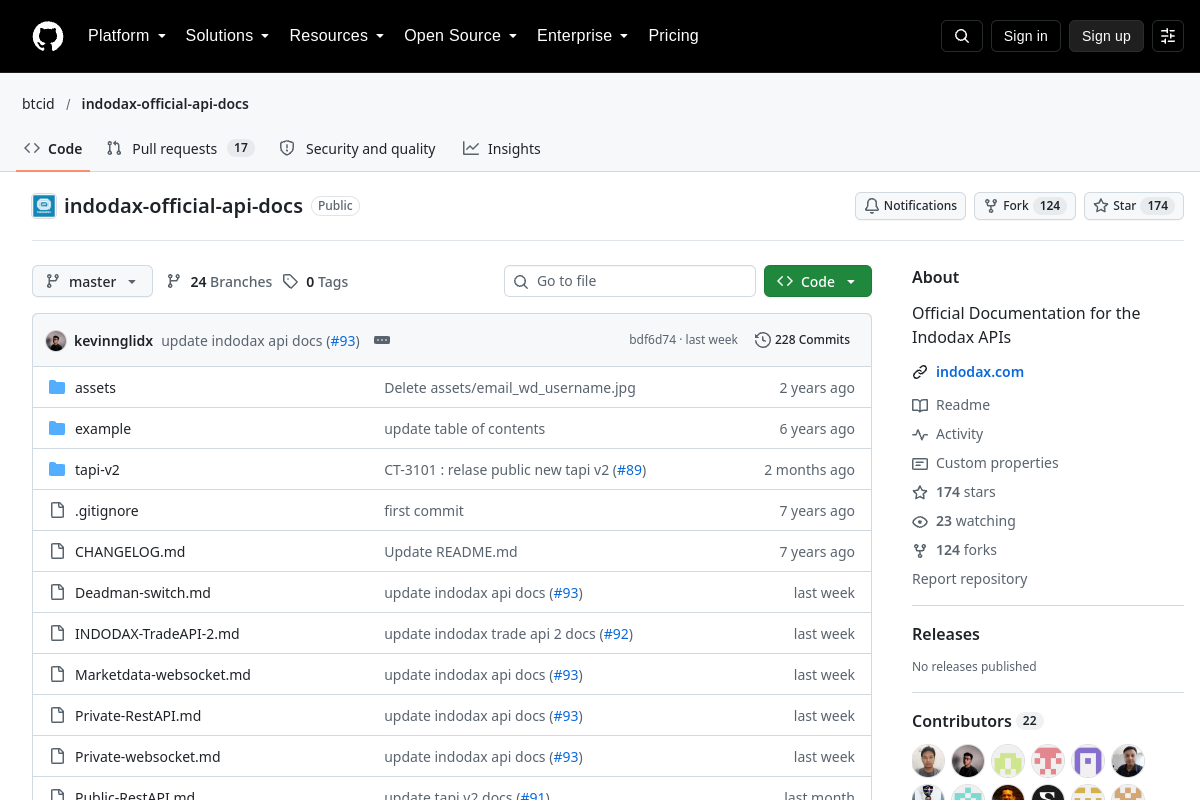
Task: Click the .gitignore file icon
Action: (x=57, y=511)
